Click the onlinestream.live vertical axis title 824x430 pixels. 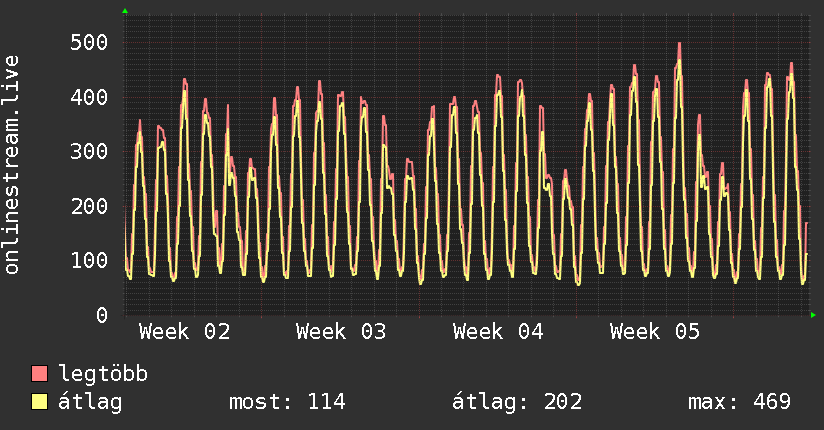tap(13, 164)
